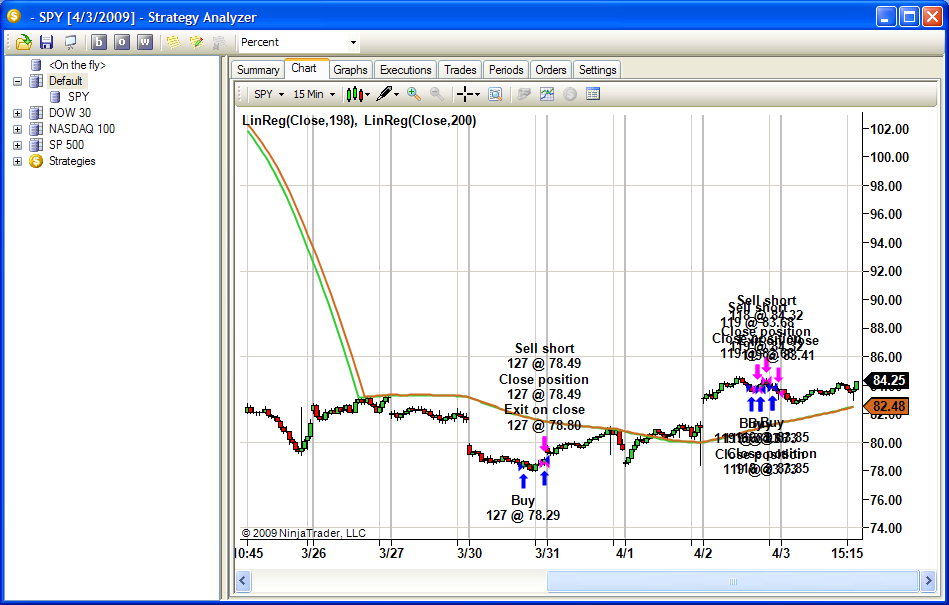This screenshot has width=949, height=605.
Task: Click the zoom frame preview icon
Action: pyautogui.click(x=495, y=94)
